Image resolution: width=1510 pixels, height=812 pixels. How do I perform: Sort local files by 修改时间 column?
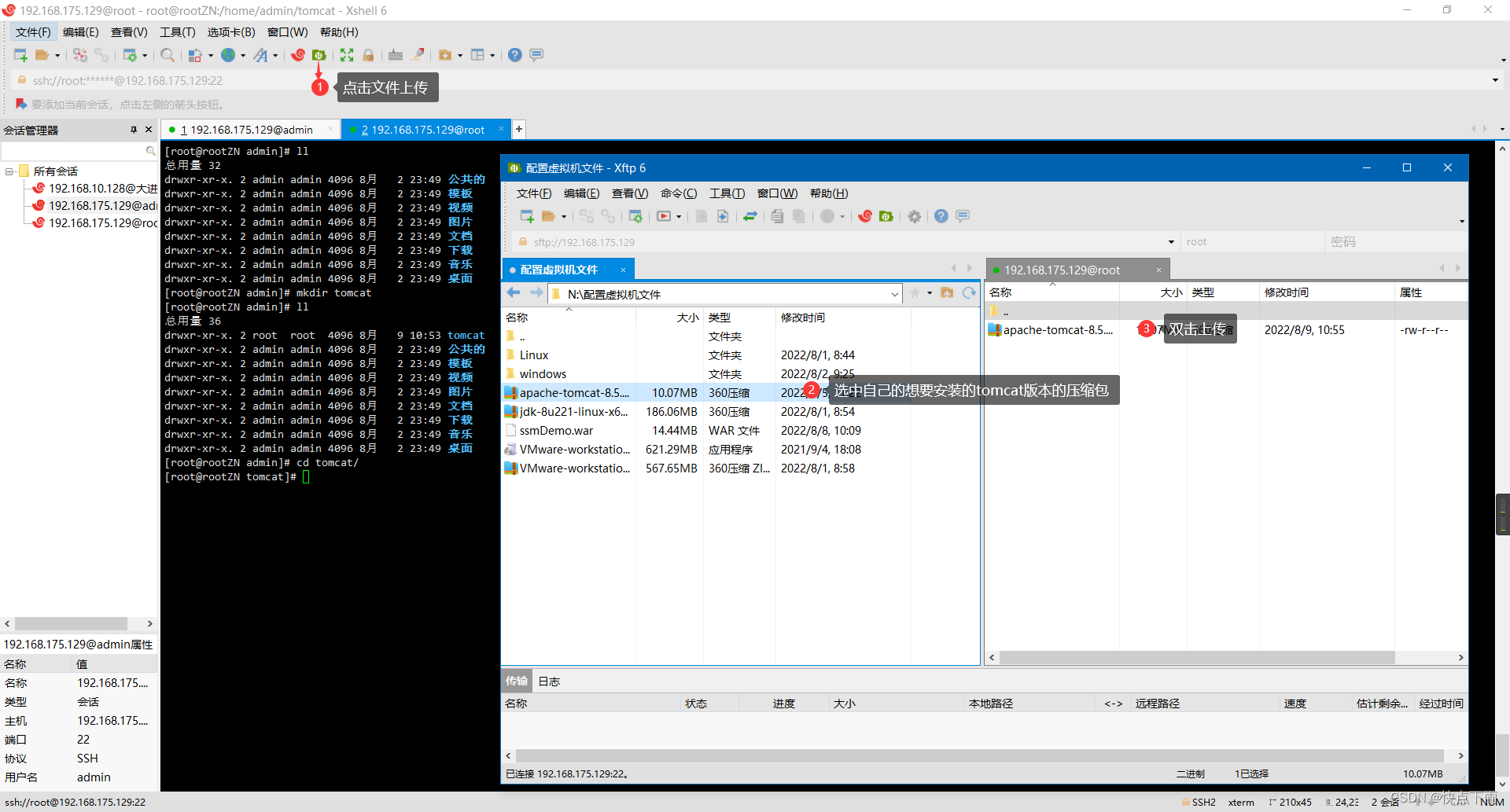(x=843, y=318)
